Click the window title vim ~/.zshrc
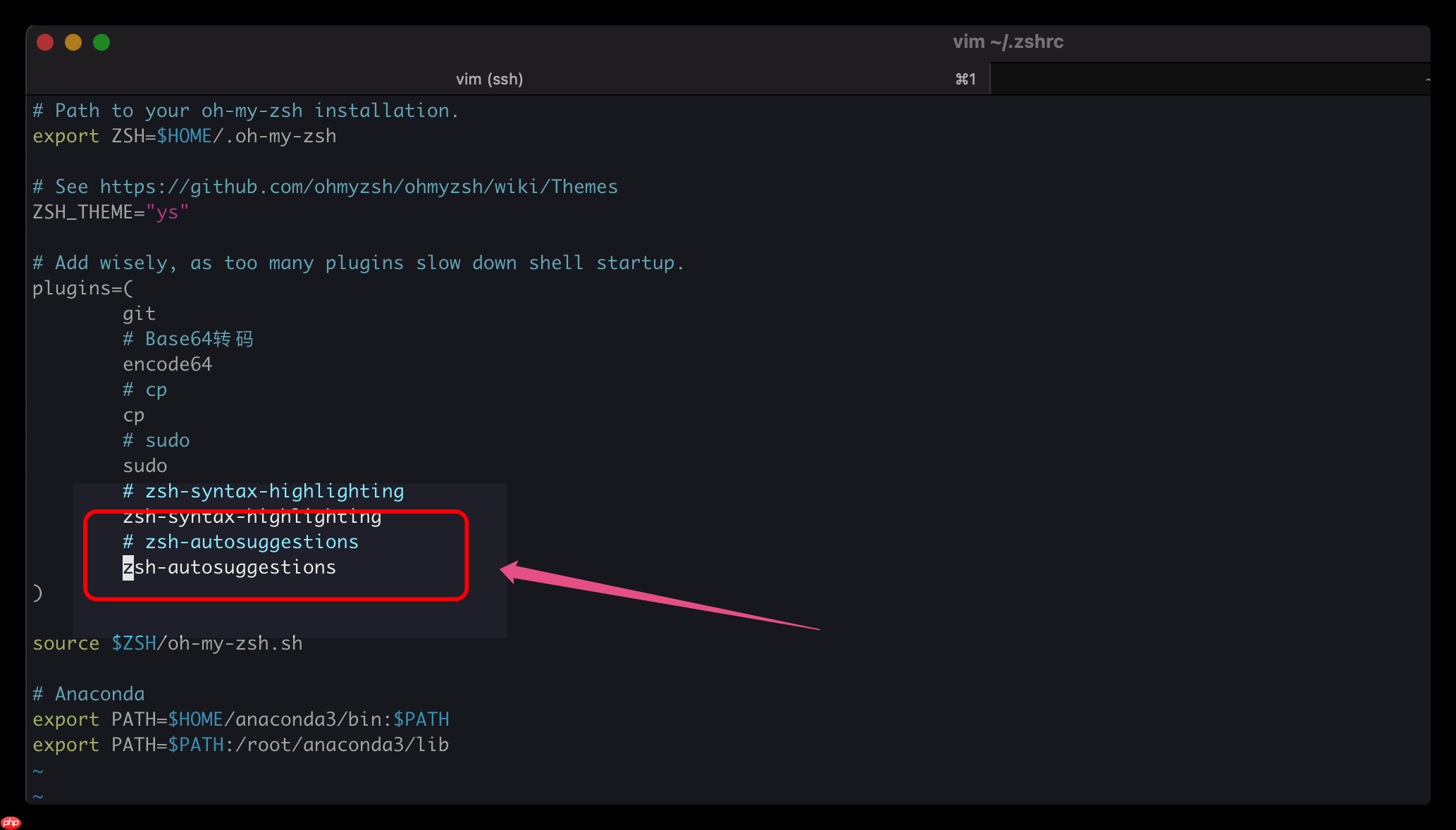The width and height of the screenshot is (1456, 830). pos(1008,42)
